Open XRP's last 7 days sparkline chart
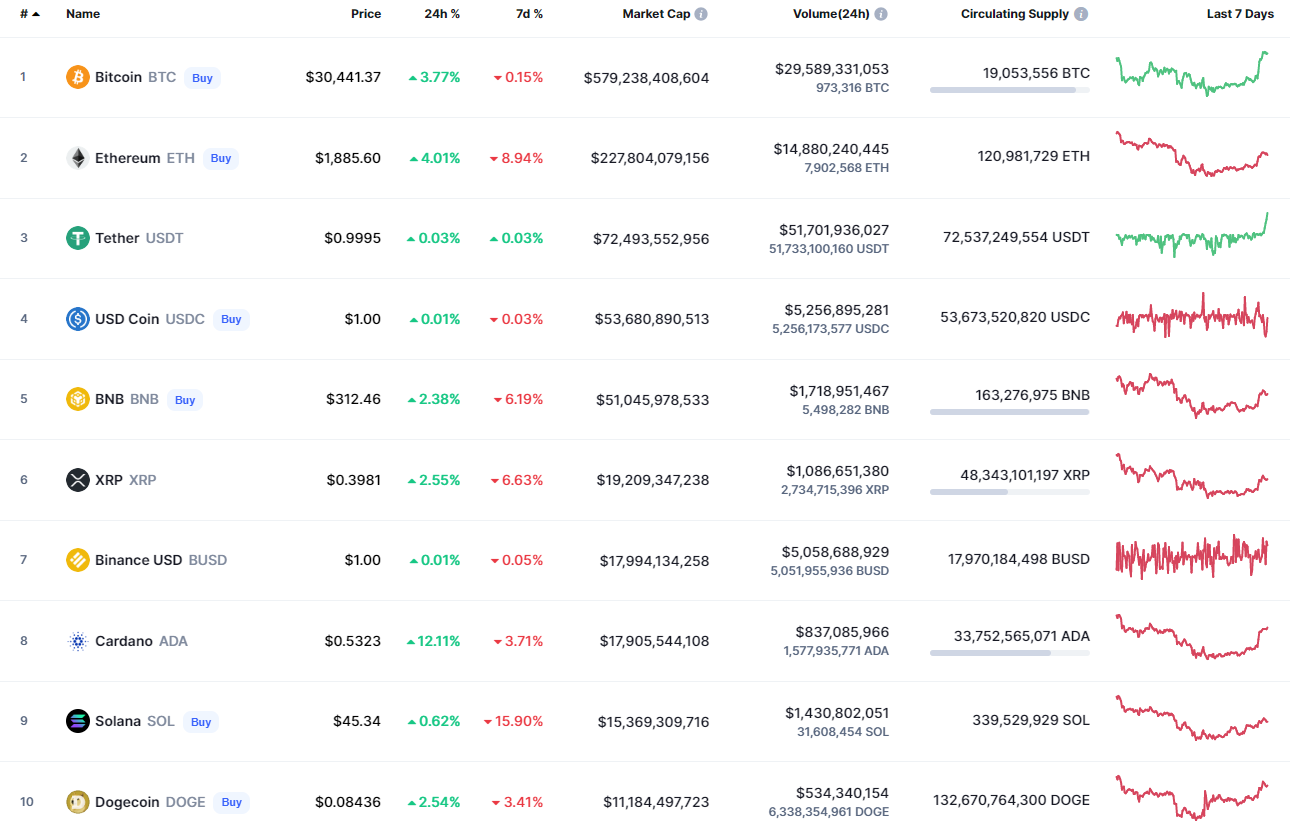Image resolution: width=1290 pixels, height=837 pixels. (1192, 476)
